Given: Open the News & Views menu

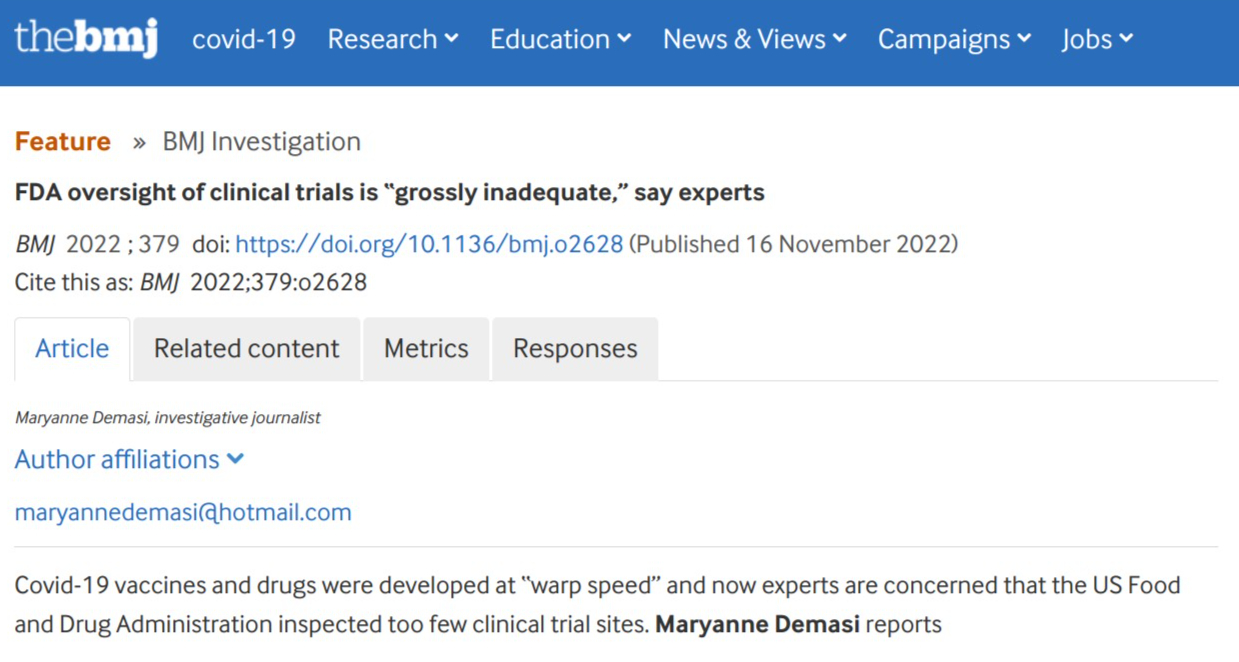Looking at the screenshot, I should point(755,39).
